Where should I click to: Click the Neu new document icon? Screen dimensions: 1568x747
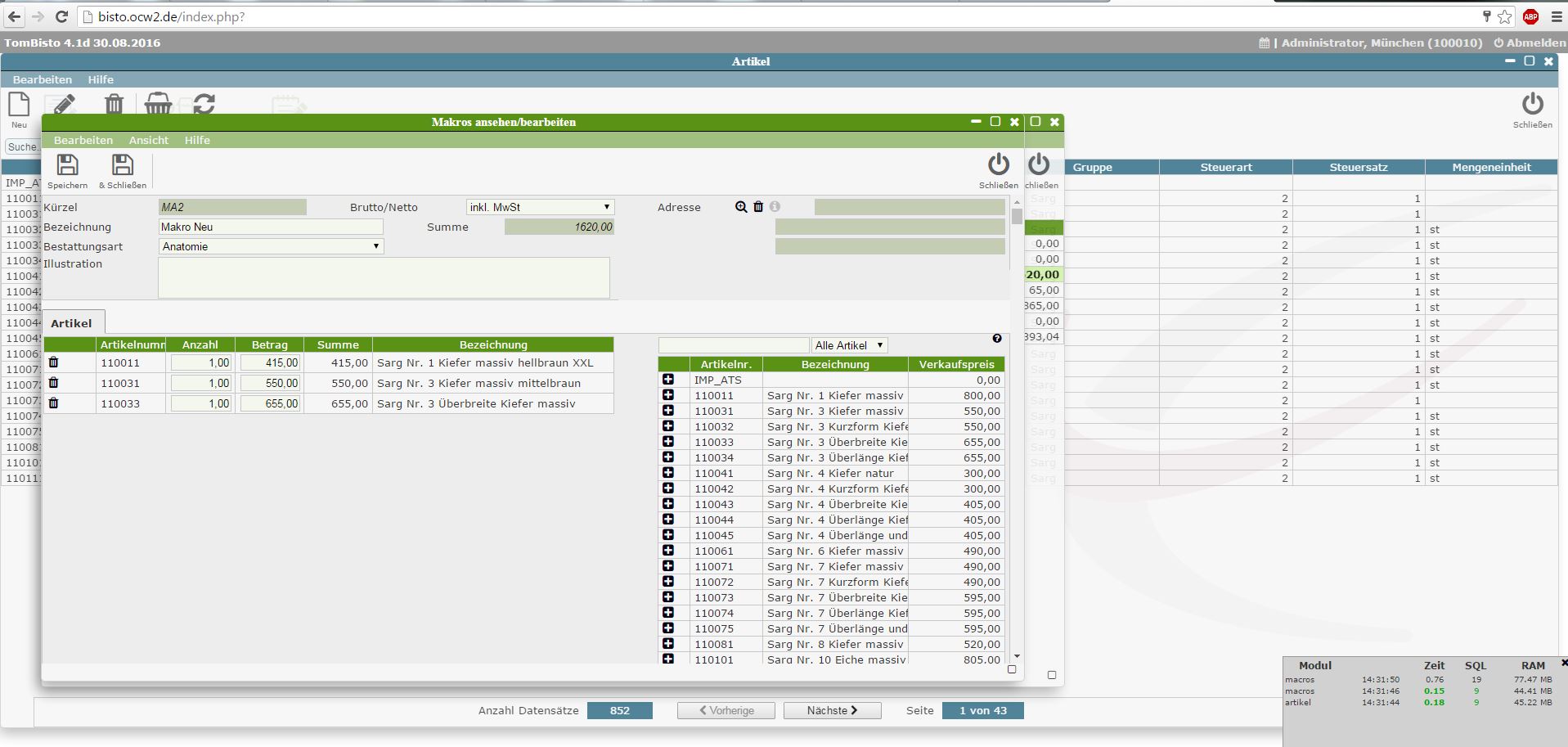(x=19, y=106)
